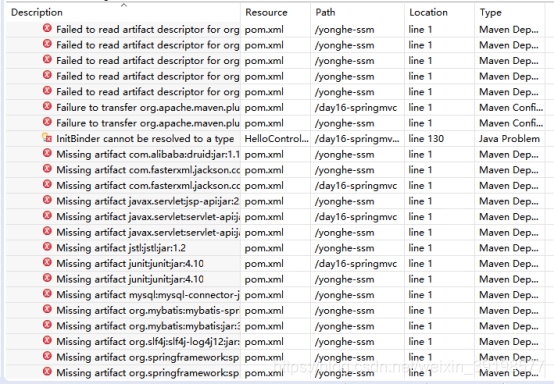Select 'Missing artifact org.slf4j:slf4j-log4j12' description
554x385 pixels.
148,342
